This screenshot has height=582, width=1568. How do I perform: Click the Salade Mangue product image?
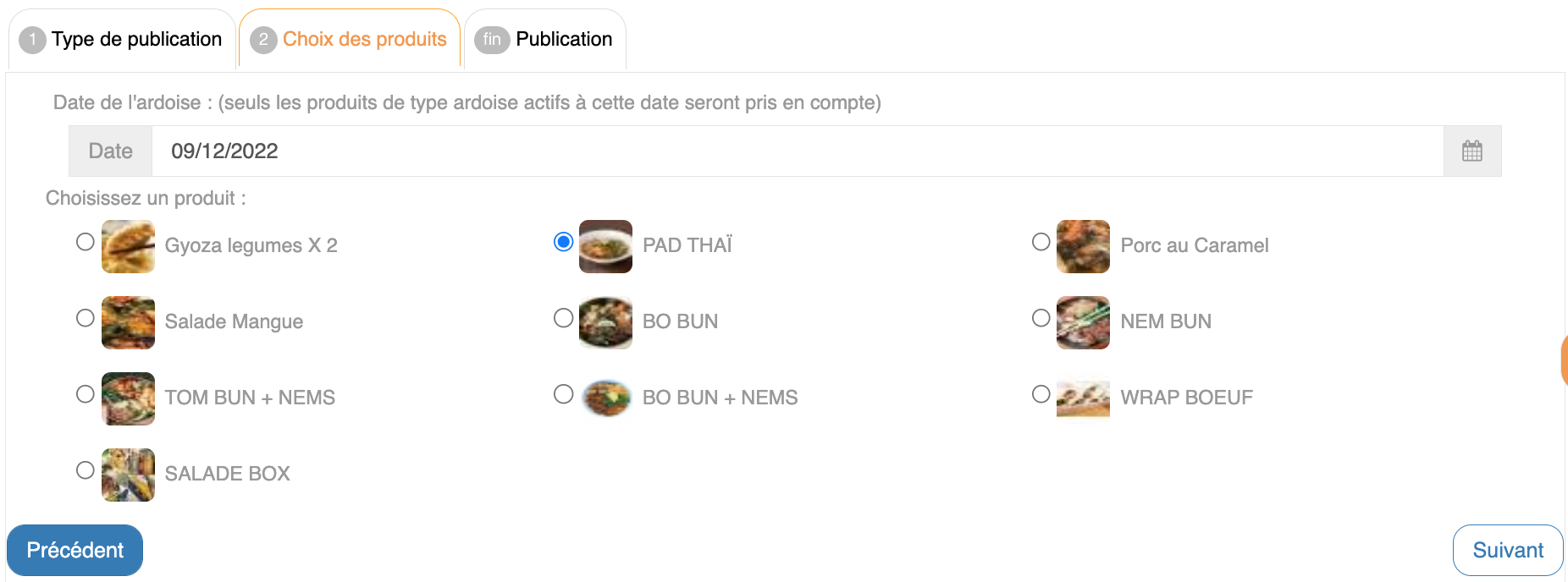[x=128, y=322]
